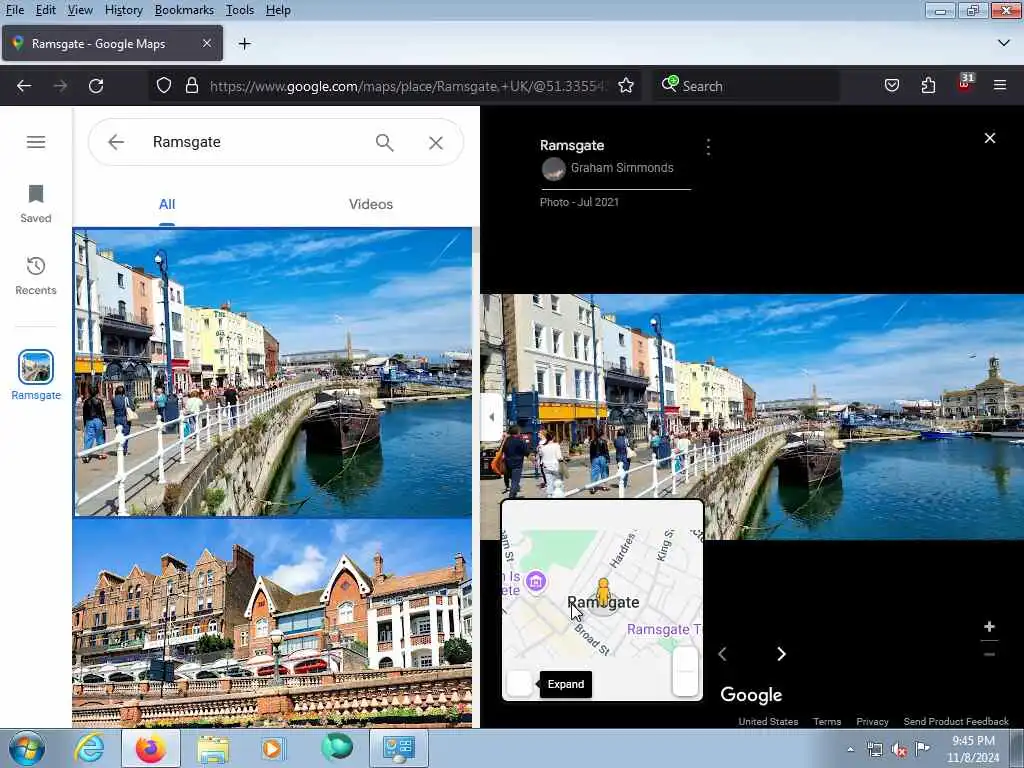Reload the current page

coord(96,86)
